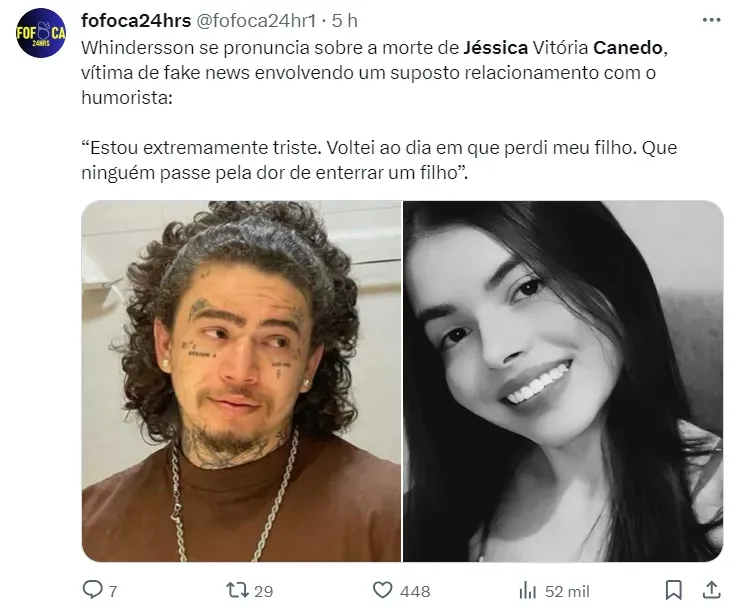Click the bold Canedo text
The height and width of the screenshot is (609, 741).
click(x=628, y=48)
